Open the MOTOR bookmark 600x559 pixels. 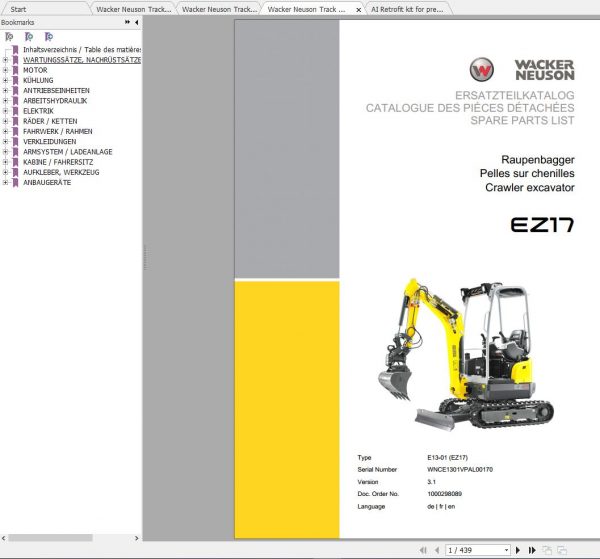pos(35,70)
